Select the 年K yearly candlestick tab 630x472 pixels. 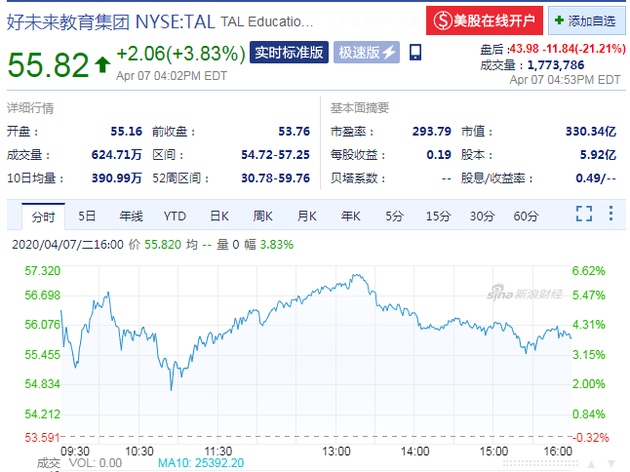point(350,215)
